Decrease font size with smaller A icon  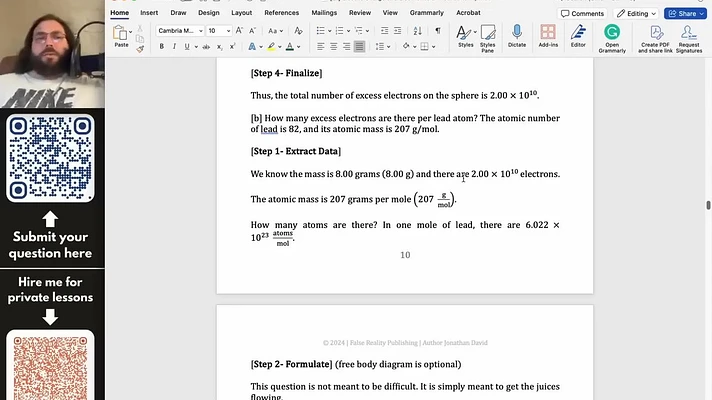point(252,30)
